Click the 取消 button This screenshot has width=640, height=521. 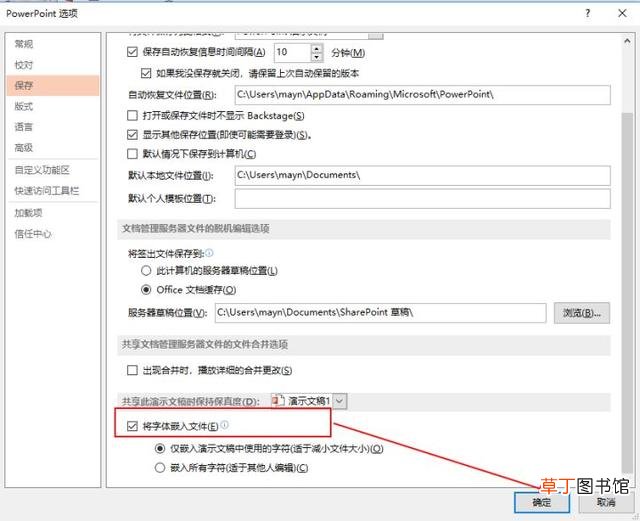pyautogui.click(x=606, y=502)
